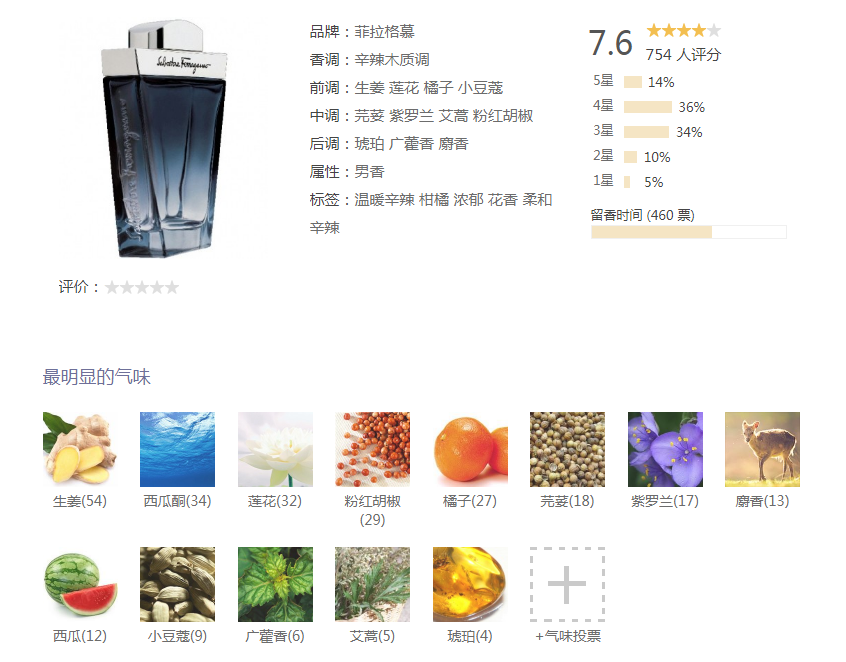Click the 4星 36% rating bar

[648, 107]
